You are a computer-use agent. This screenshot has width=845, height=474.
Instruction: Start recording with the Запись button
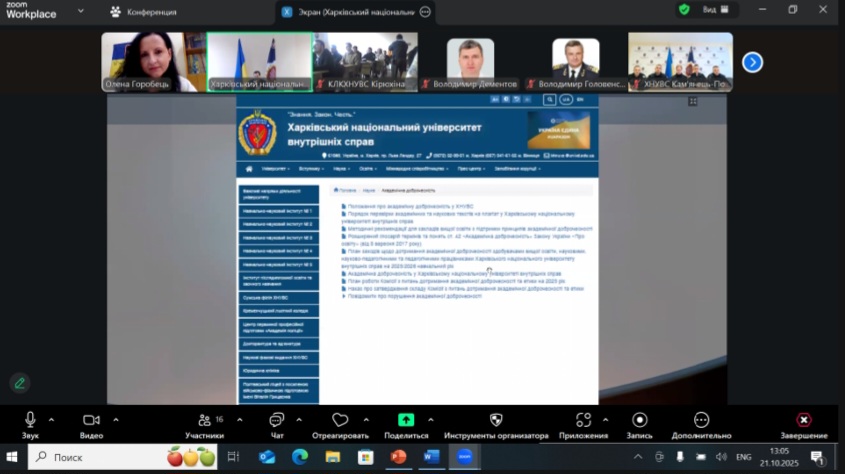pos(639,420)
